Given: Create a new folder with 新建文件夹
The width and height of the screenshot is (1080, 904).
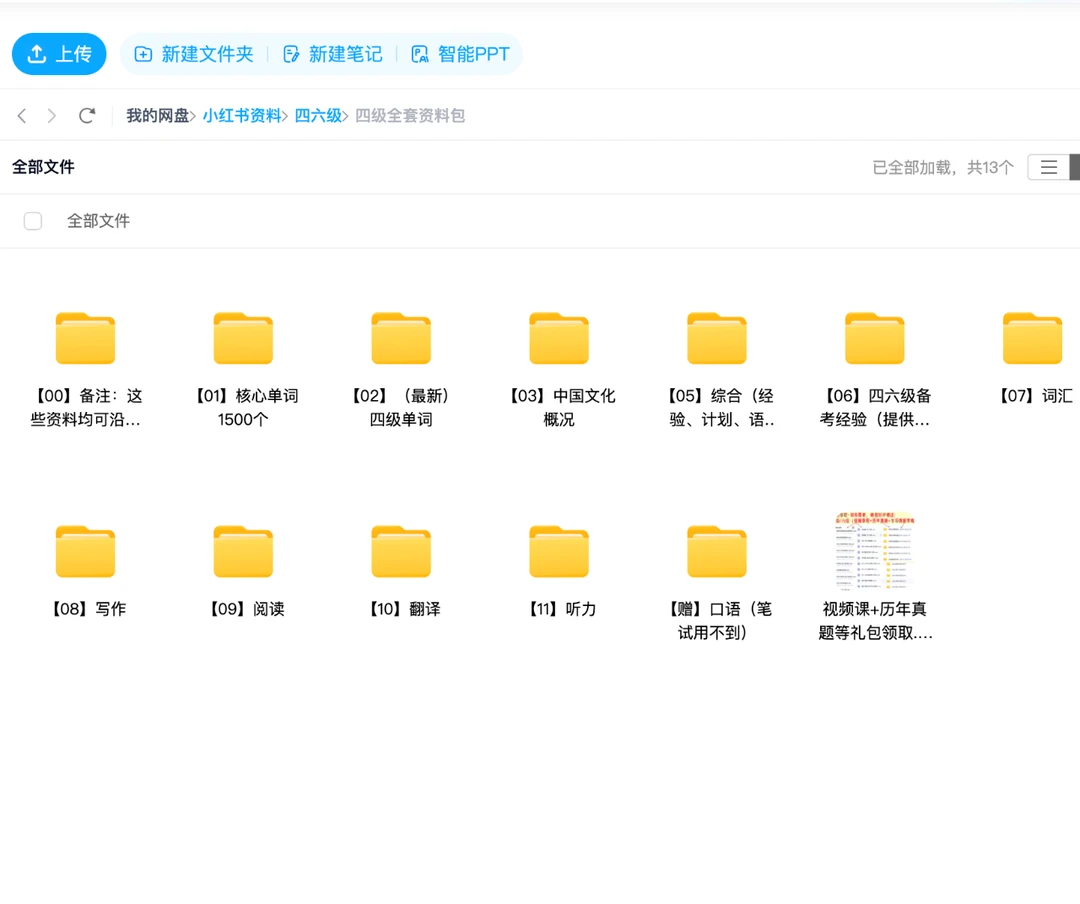Looking at the screenshot, I should pos(194,54).
